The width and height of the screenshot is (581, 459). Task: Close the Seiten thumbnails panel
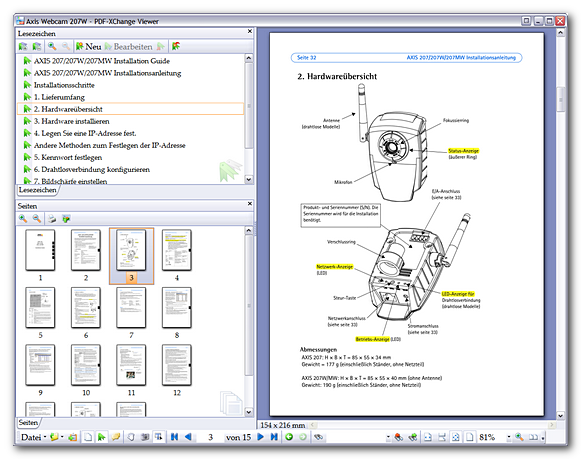tap(250, 204)
